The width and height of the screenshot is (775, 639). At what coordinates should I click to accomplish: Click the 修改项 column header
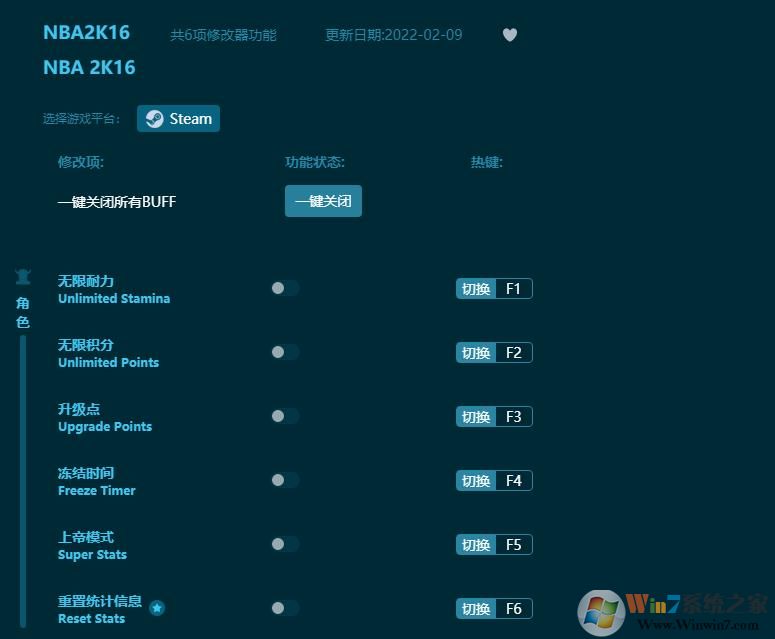pos(81,162)
